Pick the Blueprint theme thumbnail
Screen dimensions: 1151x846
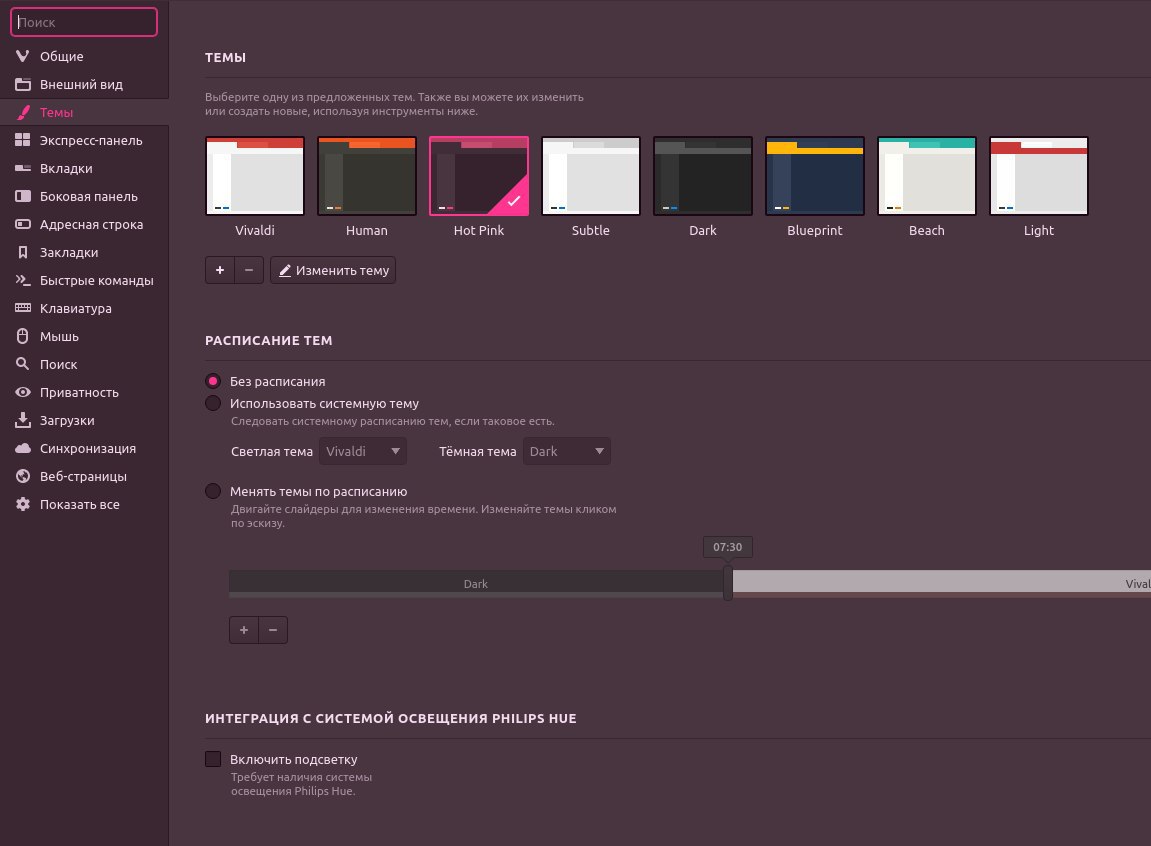pos(815,176)
